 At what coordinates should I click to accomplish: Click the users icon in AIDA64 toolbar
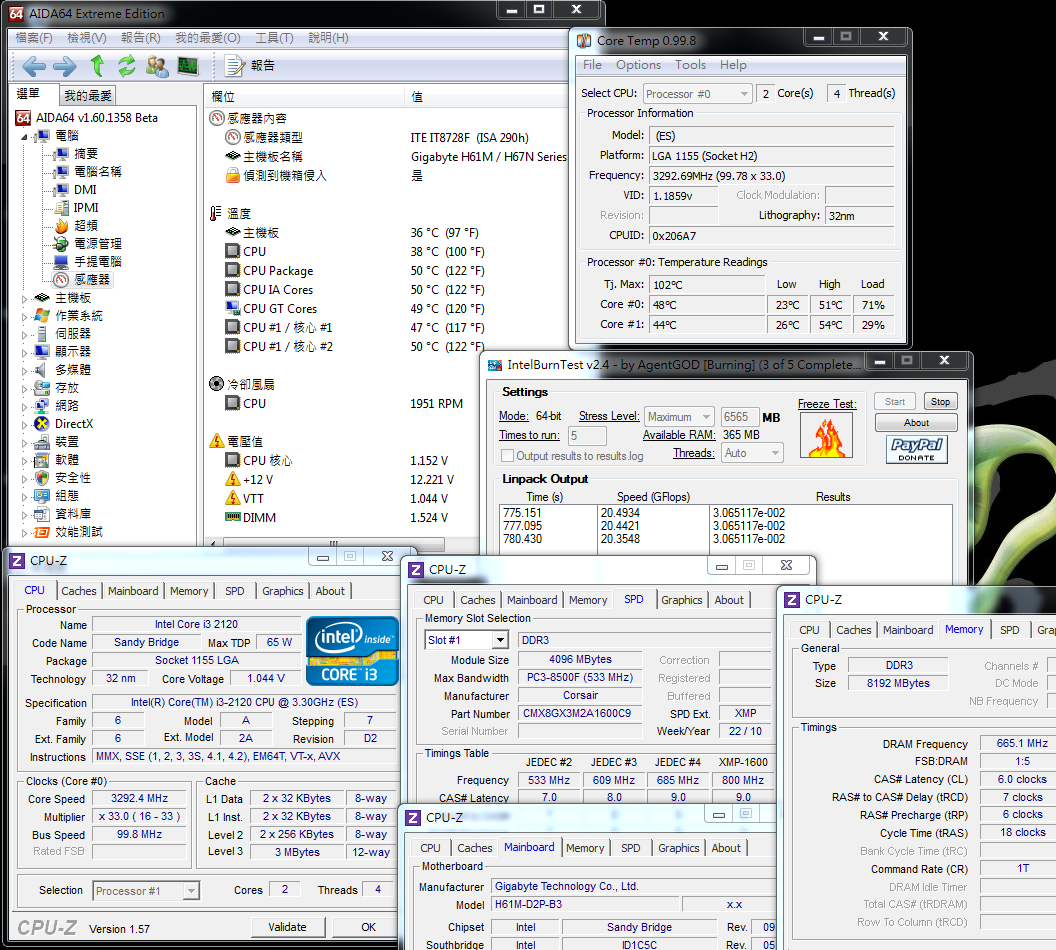[x=157, y=66]
